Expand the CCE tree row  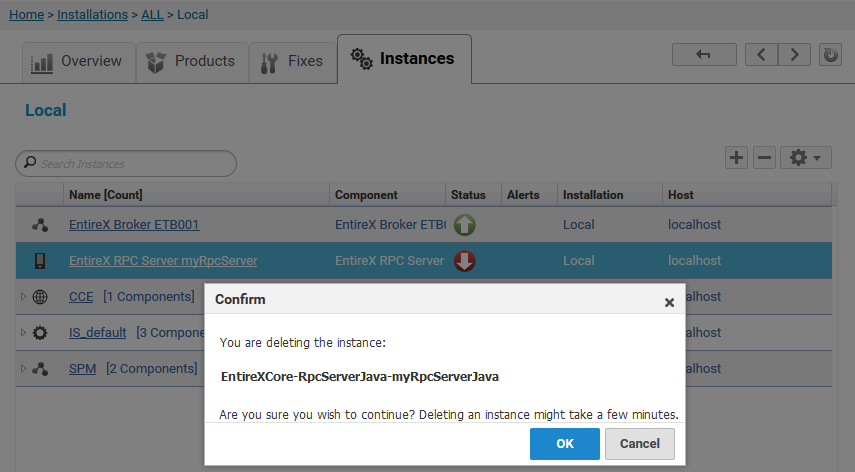[23, 296]
